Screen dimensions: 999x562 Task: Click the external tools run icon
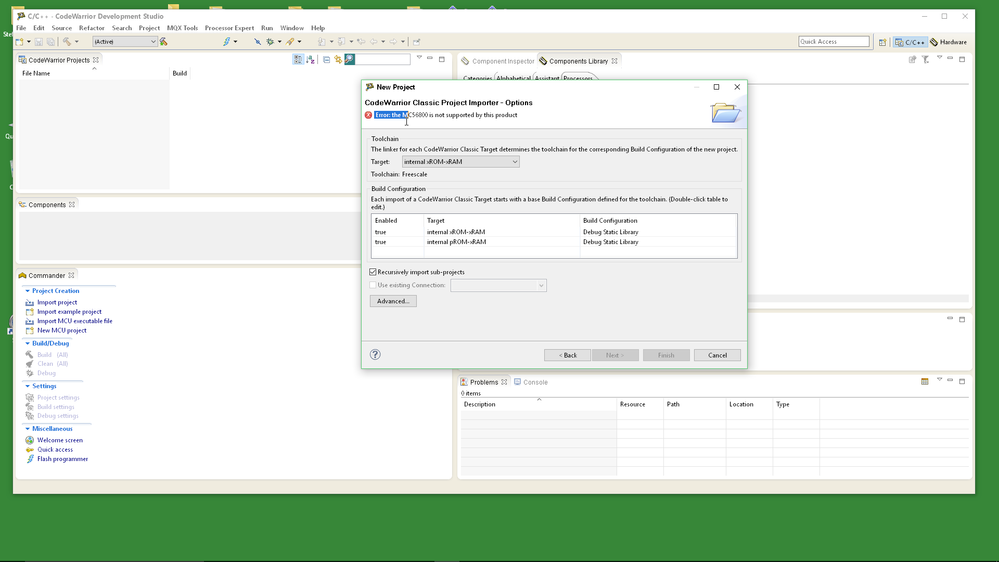[290, 41]
